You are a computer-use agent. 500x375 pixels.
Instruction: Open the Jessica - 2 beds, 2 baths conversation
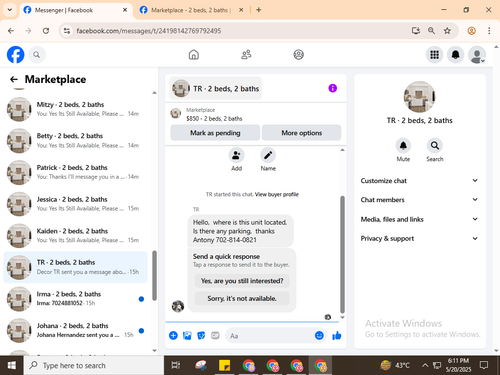pyautogui.click(x=75, y=204)
